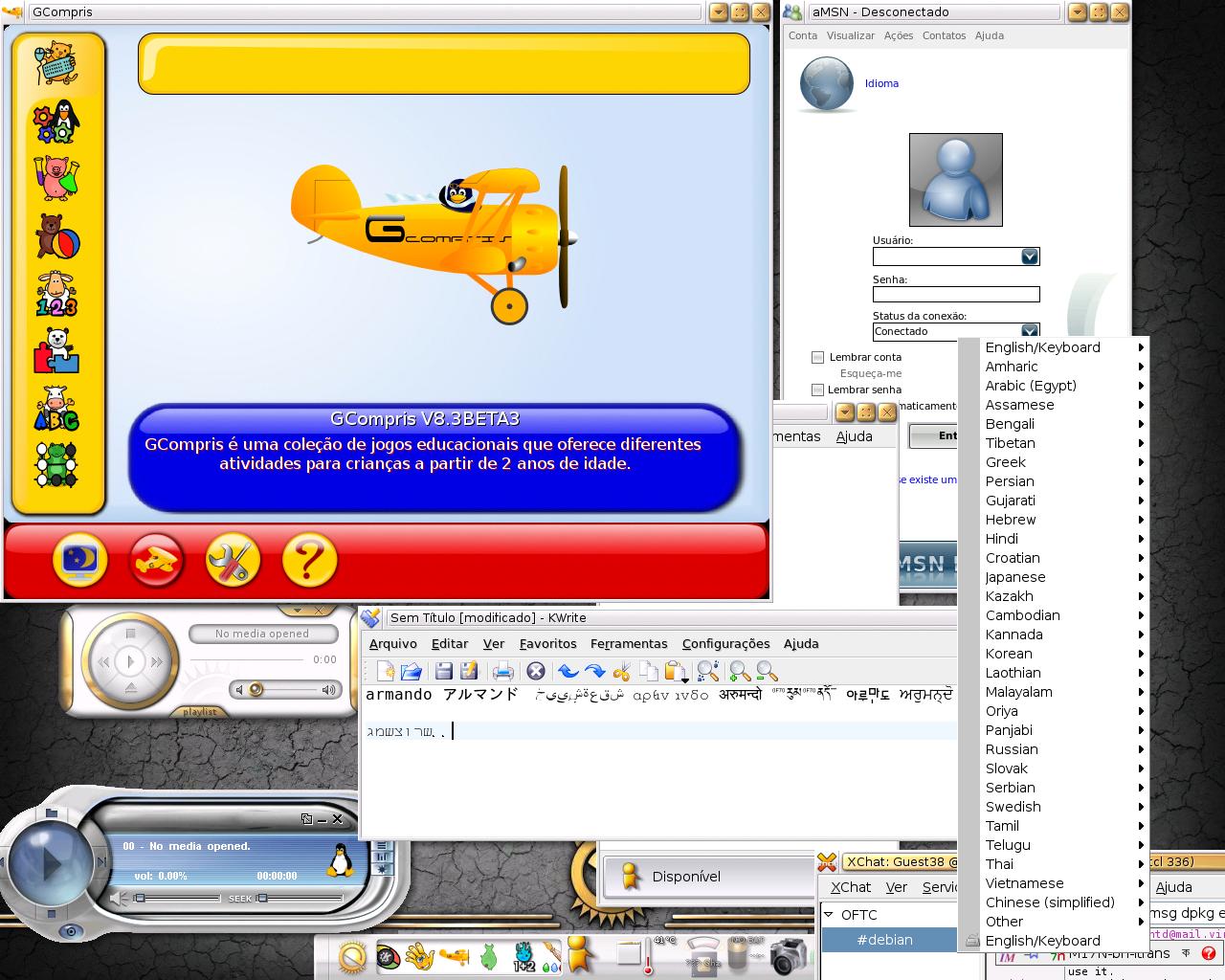This screenshot has width=1225, height=980.
Task: Open the Status da conexão dropdown in aMSN
Action: (x=1030, y=331)
